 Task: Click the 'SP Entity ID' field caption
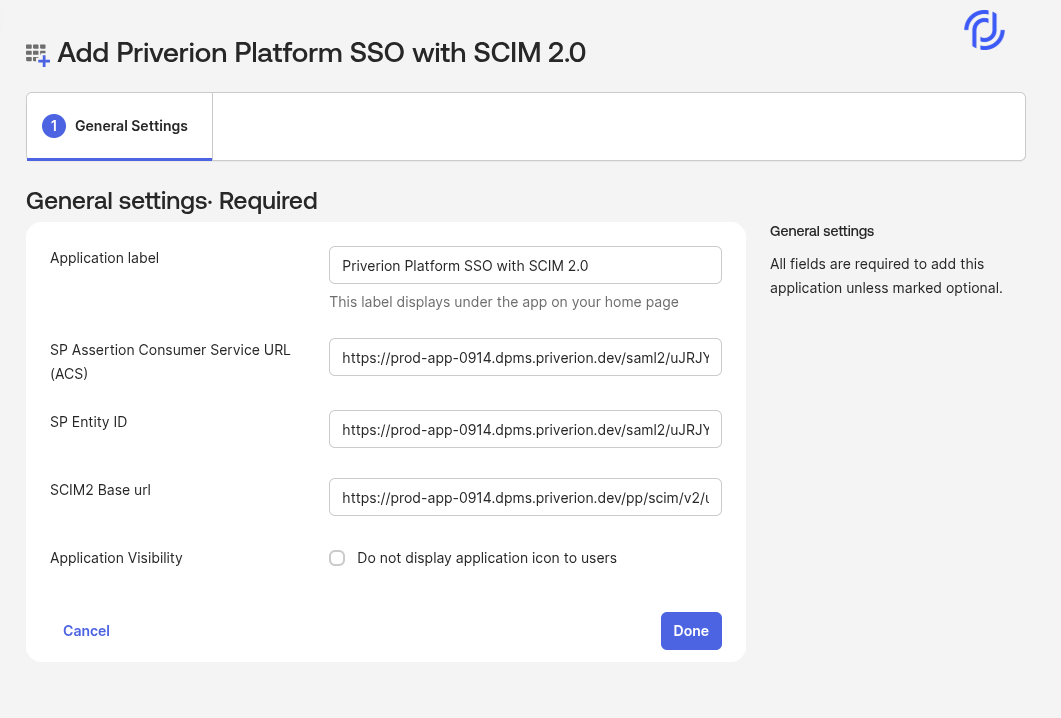pos(88,422)
